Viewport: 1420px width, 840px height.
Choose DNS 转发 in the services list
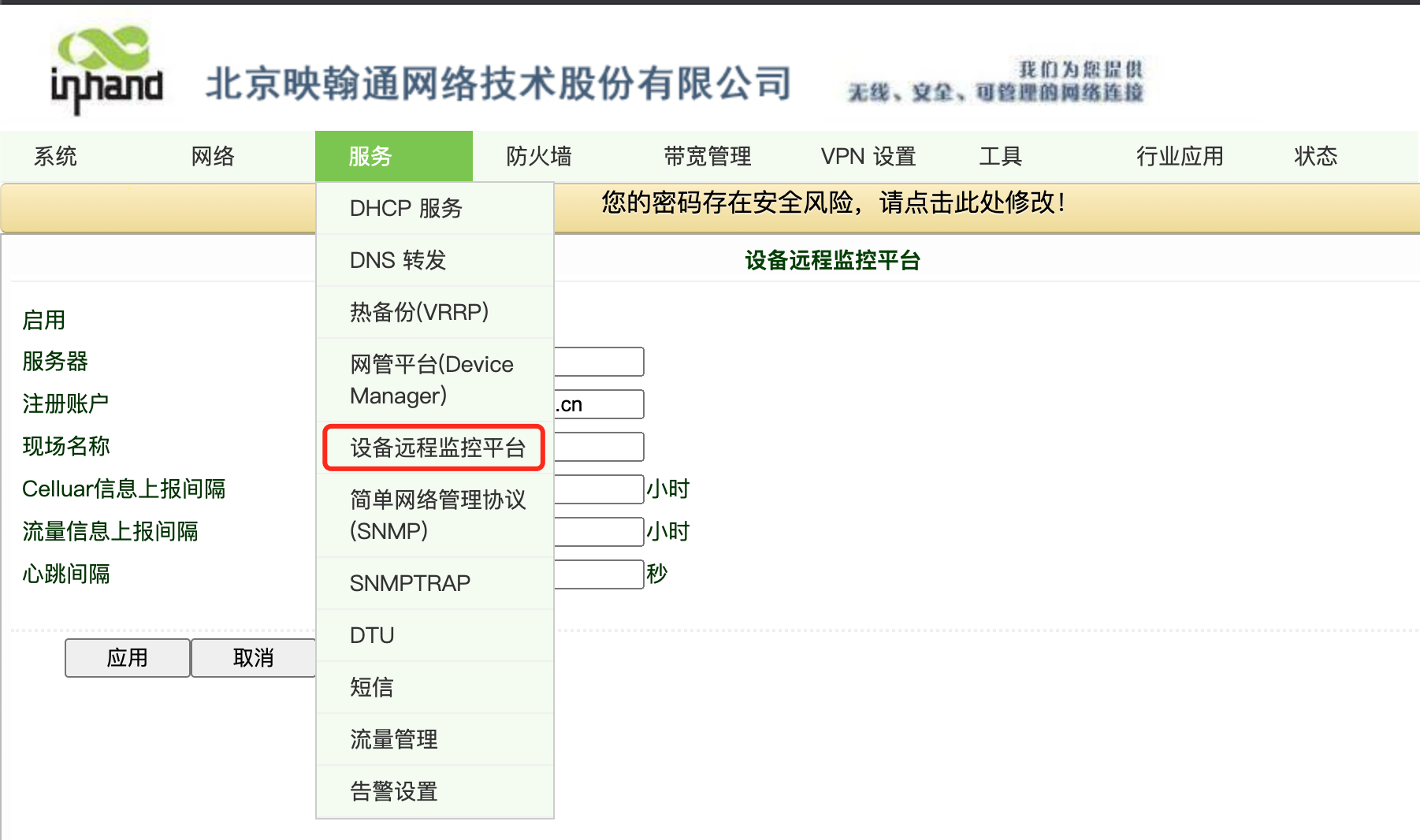[398, 260]
